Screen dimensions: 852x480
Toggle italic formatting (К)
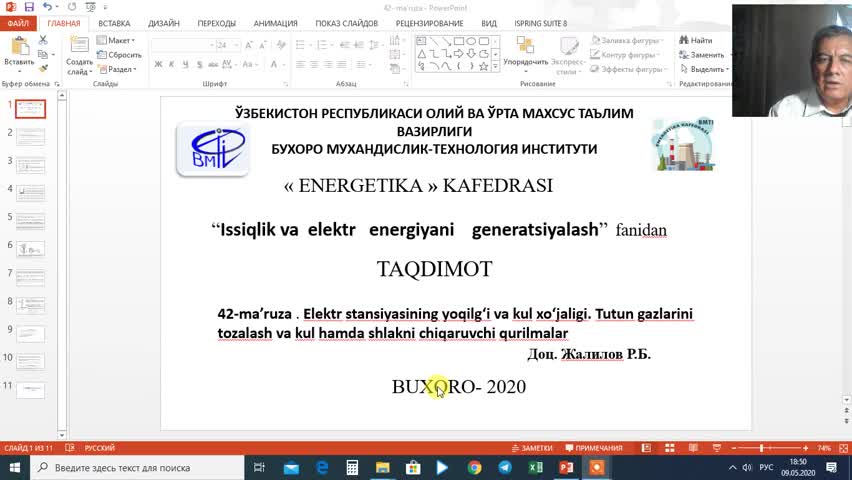(172, 64)
